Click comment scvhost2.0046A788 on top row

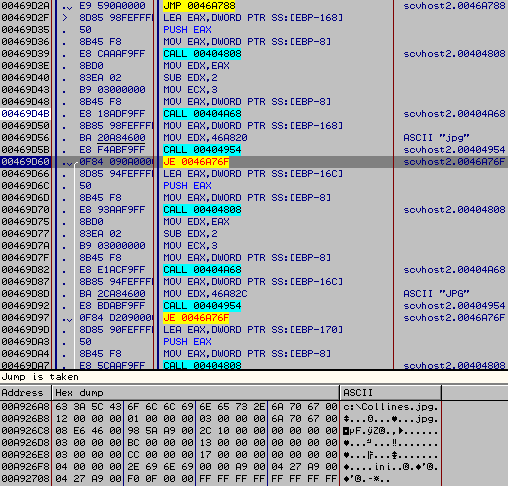(x=454, y=6)
